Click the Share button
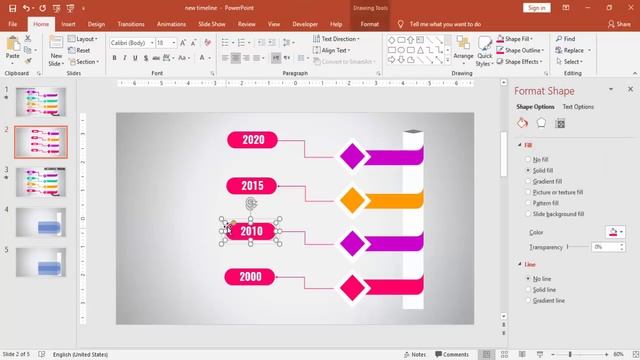This screenshot has height=360, width=640. point(619,24)
